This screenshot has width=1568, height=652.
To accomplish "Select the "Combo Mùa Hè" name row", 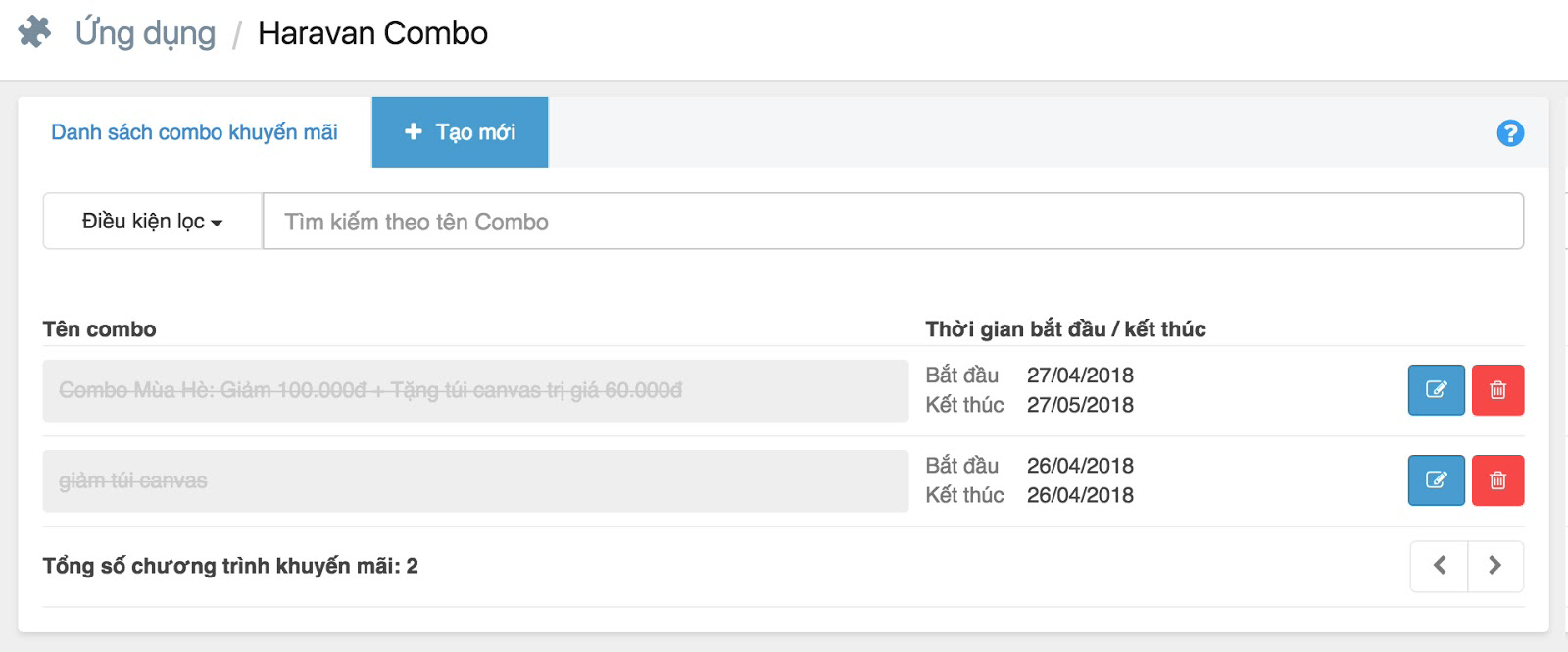I will pyautogui.click(x=475, y=390).
